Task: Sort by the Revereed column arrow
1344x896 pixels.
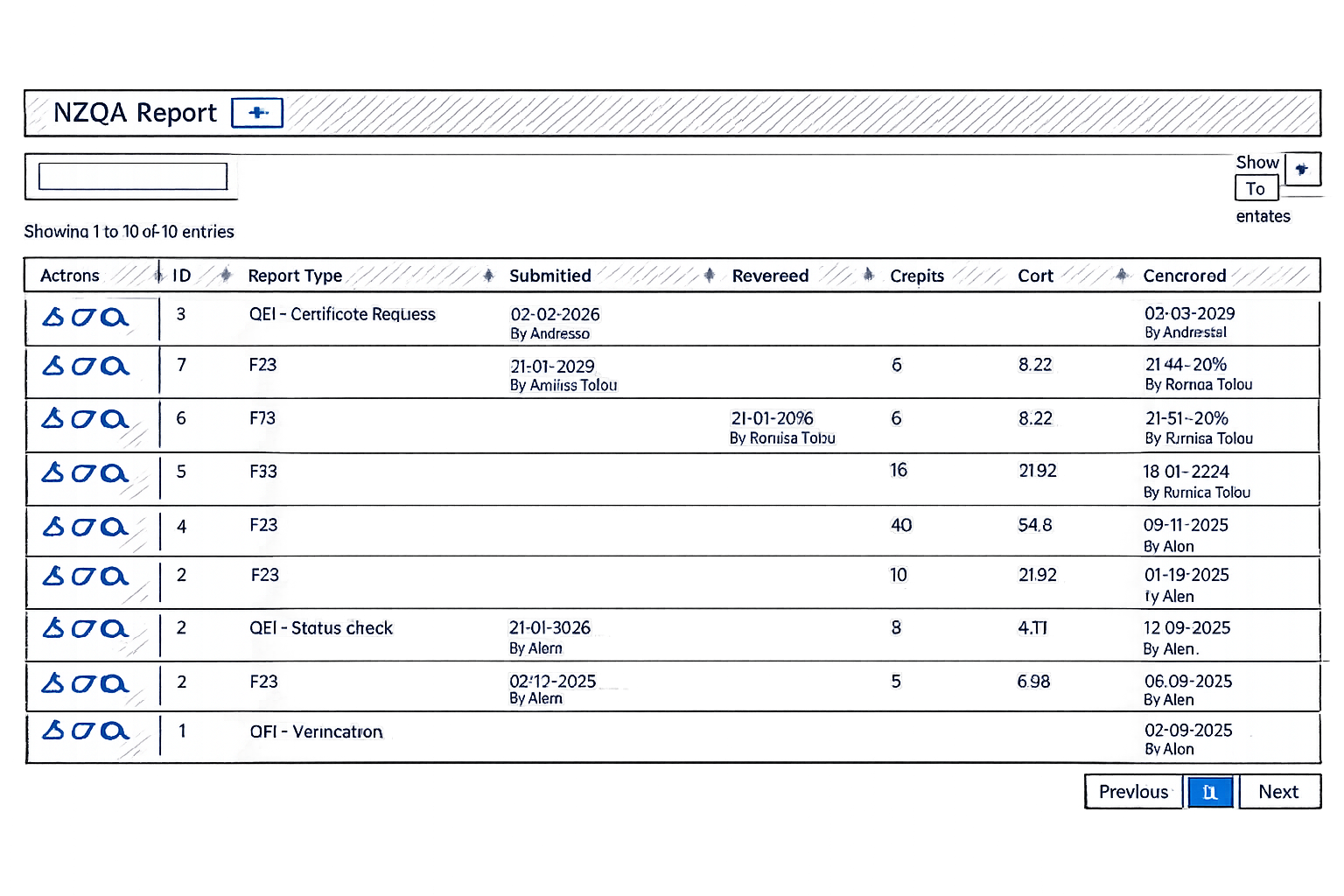Action: 868,275
